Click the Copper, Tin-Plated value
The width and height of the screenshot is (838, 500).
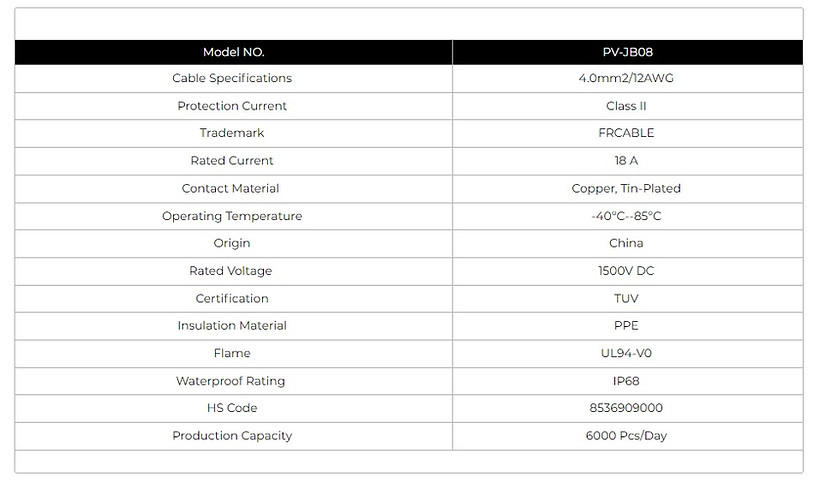click(626, 189)
